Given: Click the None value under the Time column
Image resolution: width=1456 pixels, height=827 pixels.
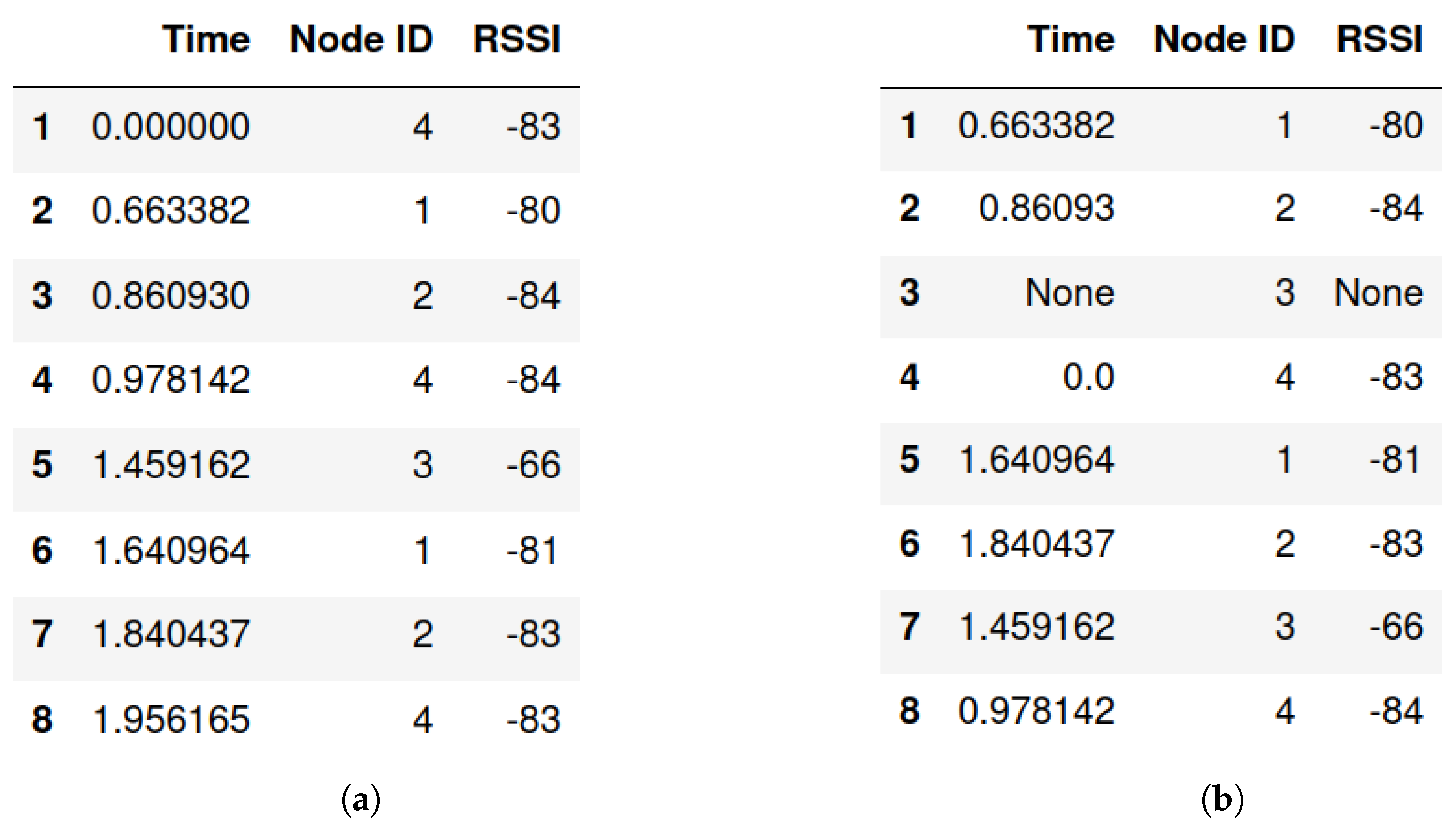Looking at the screenshot, I should 1069,293.
